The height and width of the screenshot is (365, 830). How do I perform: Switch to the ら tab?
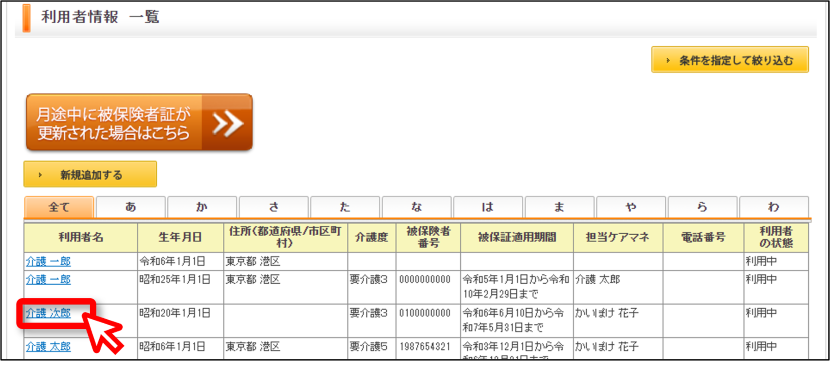702,207
